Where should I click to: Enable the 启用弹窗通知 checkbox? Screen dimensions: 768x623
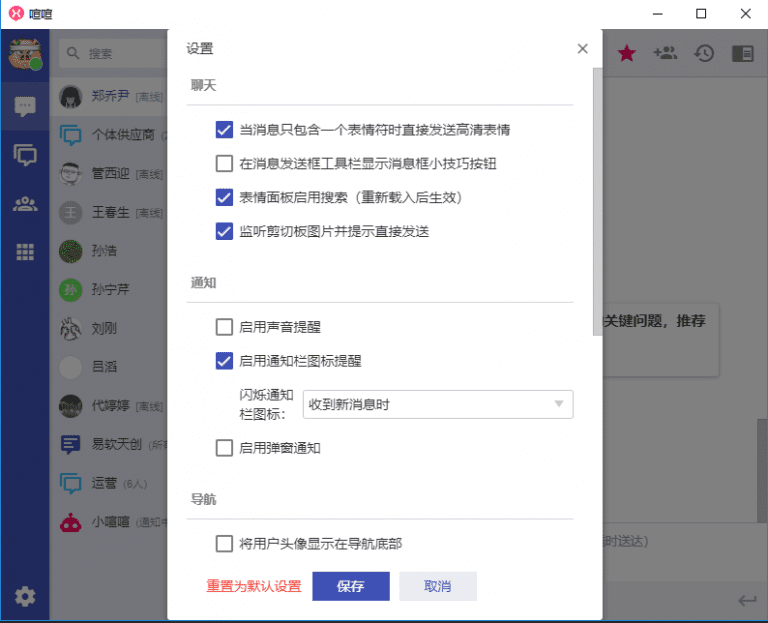[224, 448]
